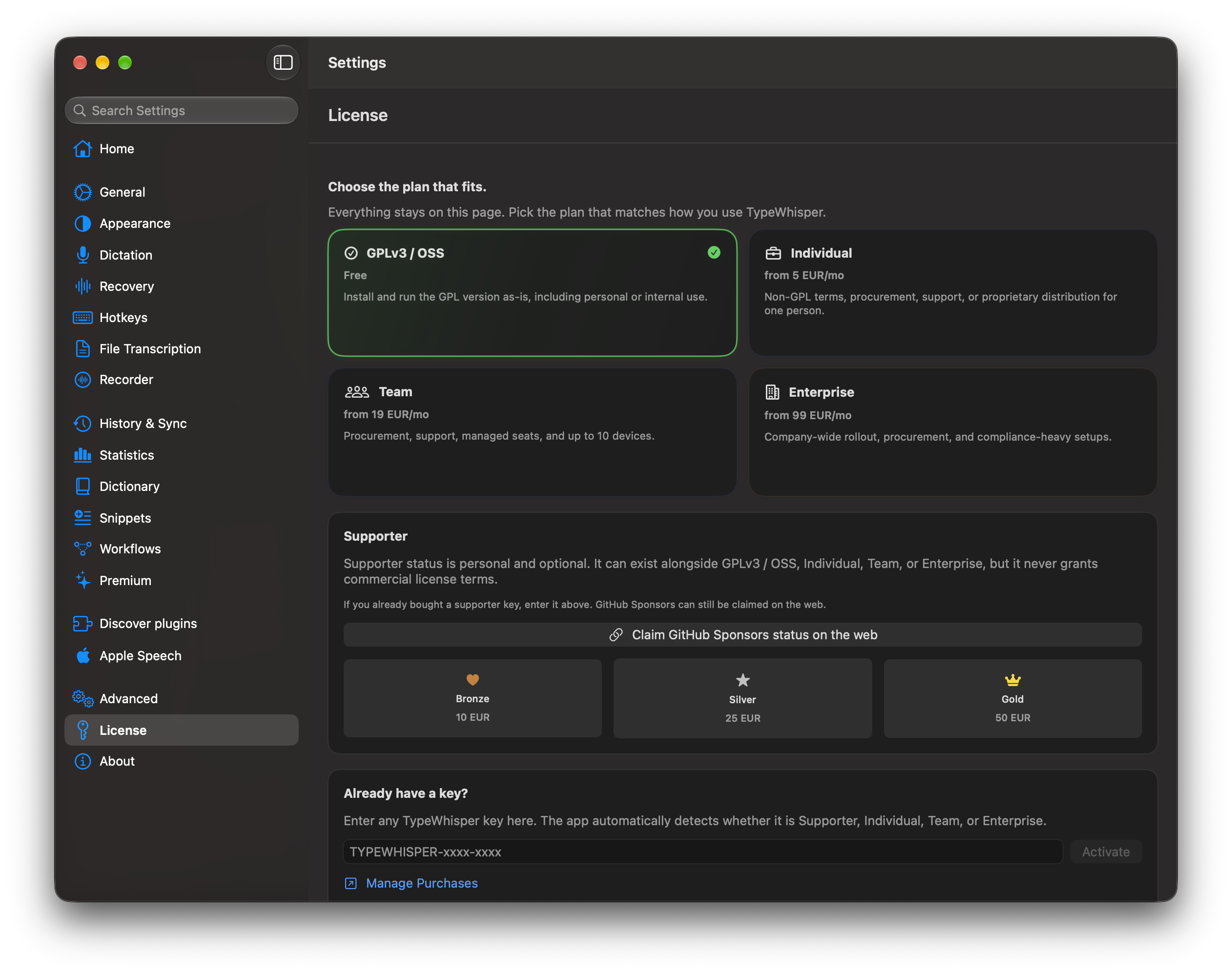The image size is (1232, 974).
Task: Toggle the sidebar visibility icon
Action: (x=283, y=62)
